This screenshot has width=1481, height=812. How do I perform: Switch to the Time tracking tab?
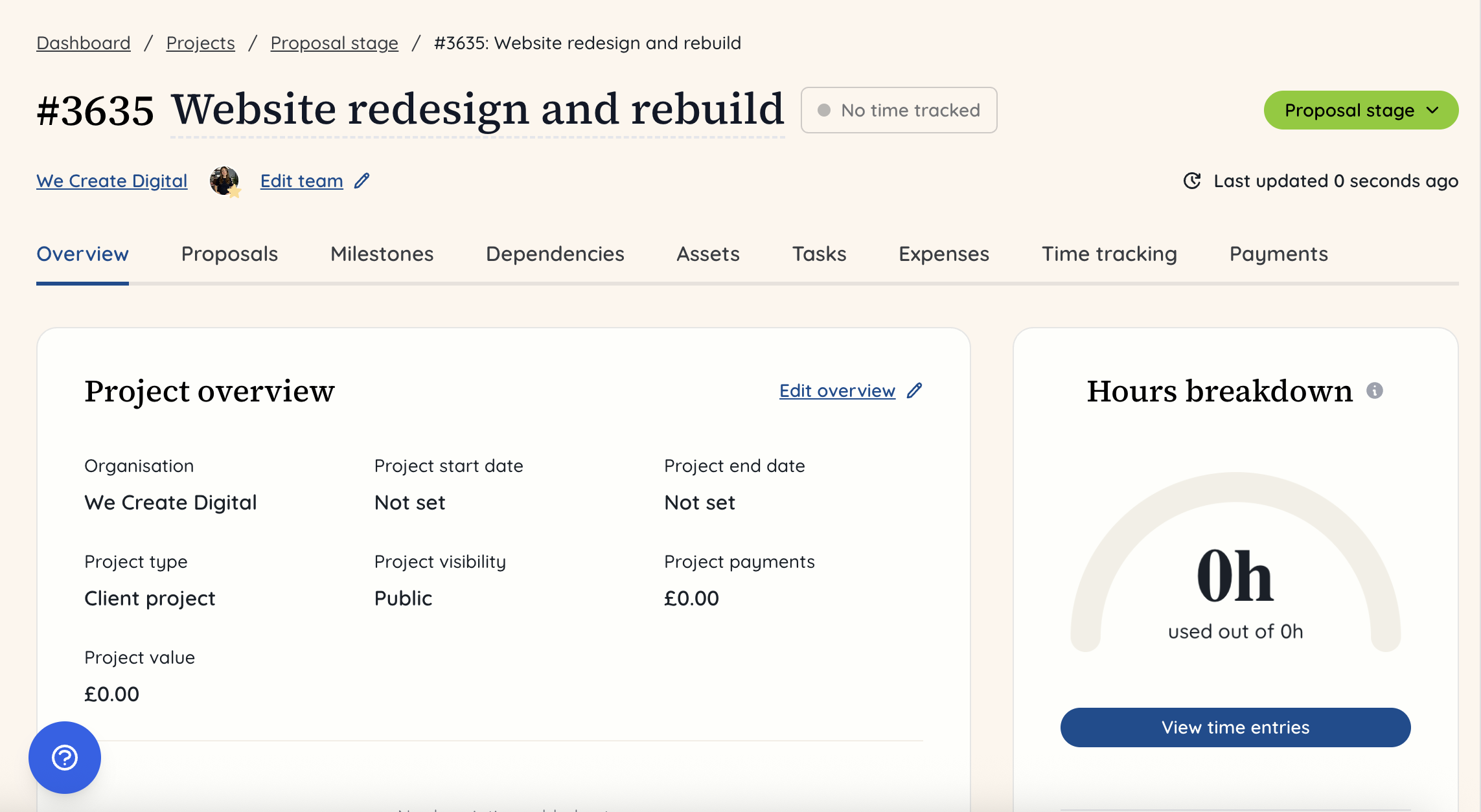tap(1109, 254)
